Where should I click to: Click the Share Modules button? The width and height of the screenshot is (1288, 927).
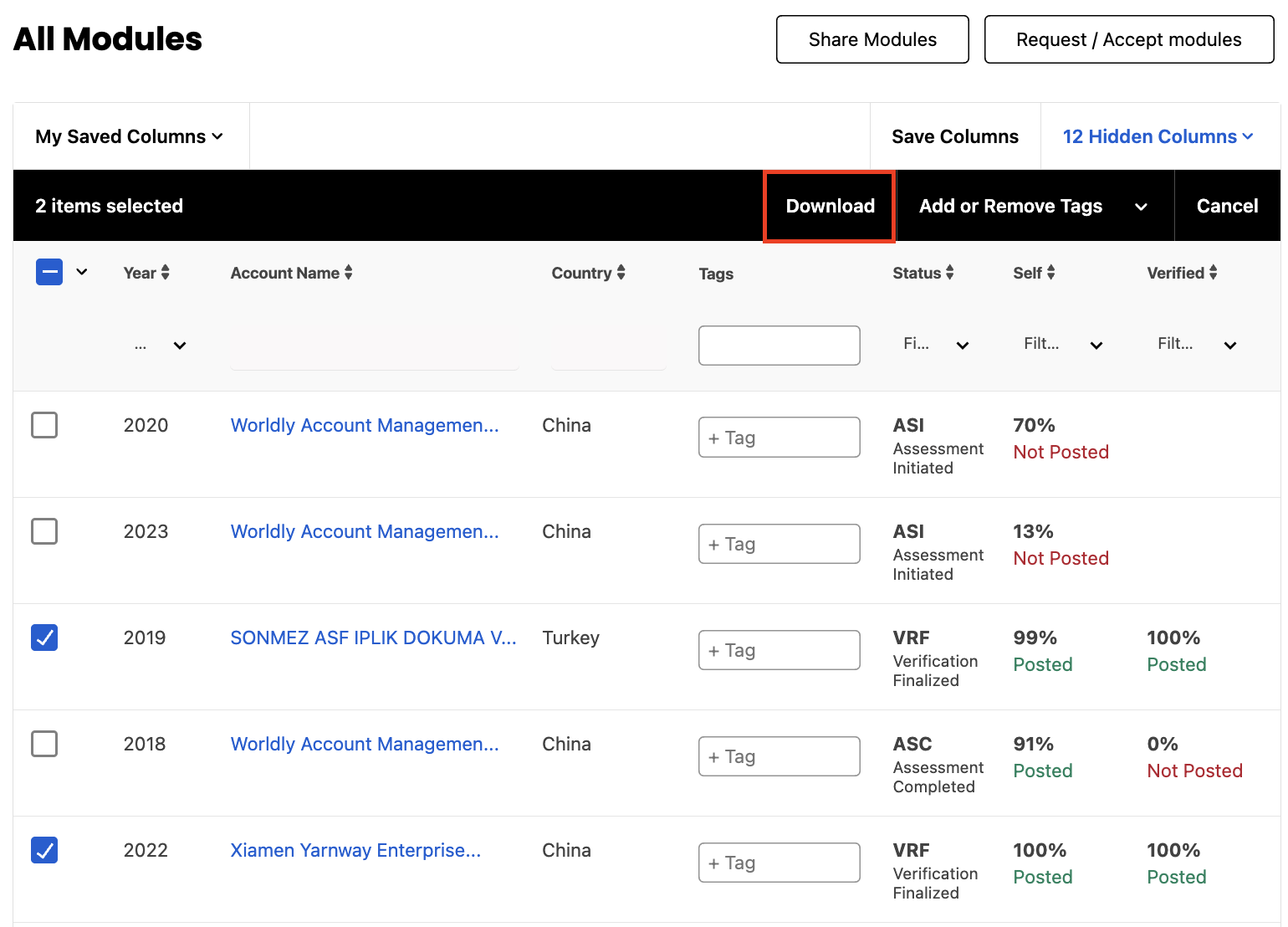point(872,39)
